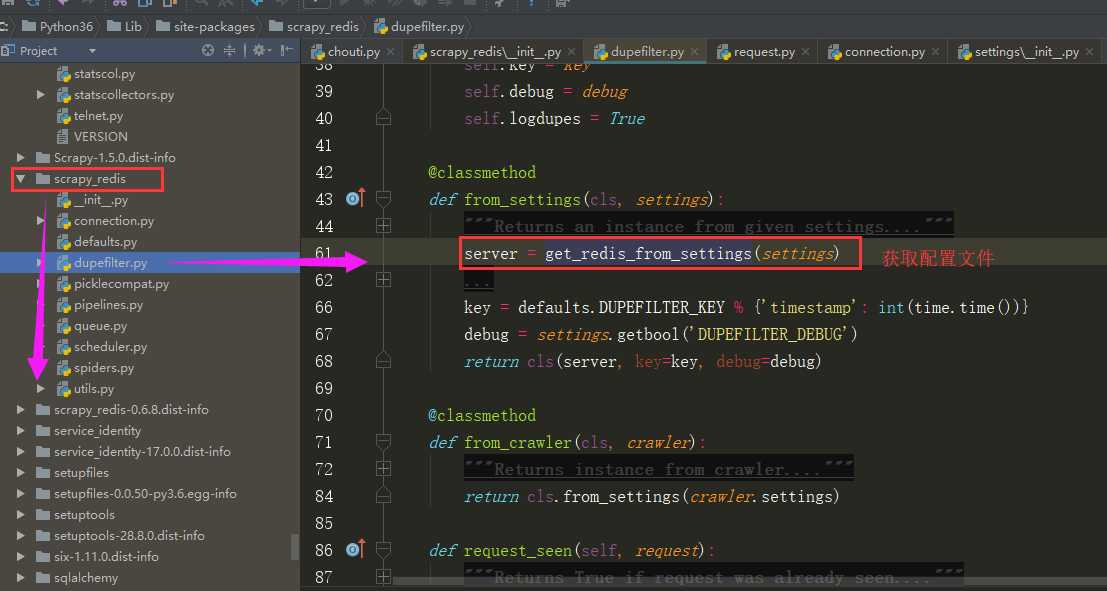
Task: Click site-packages in the breadcrumb bar
Action: [x=205, y=27]
